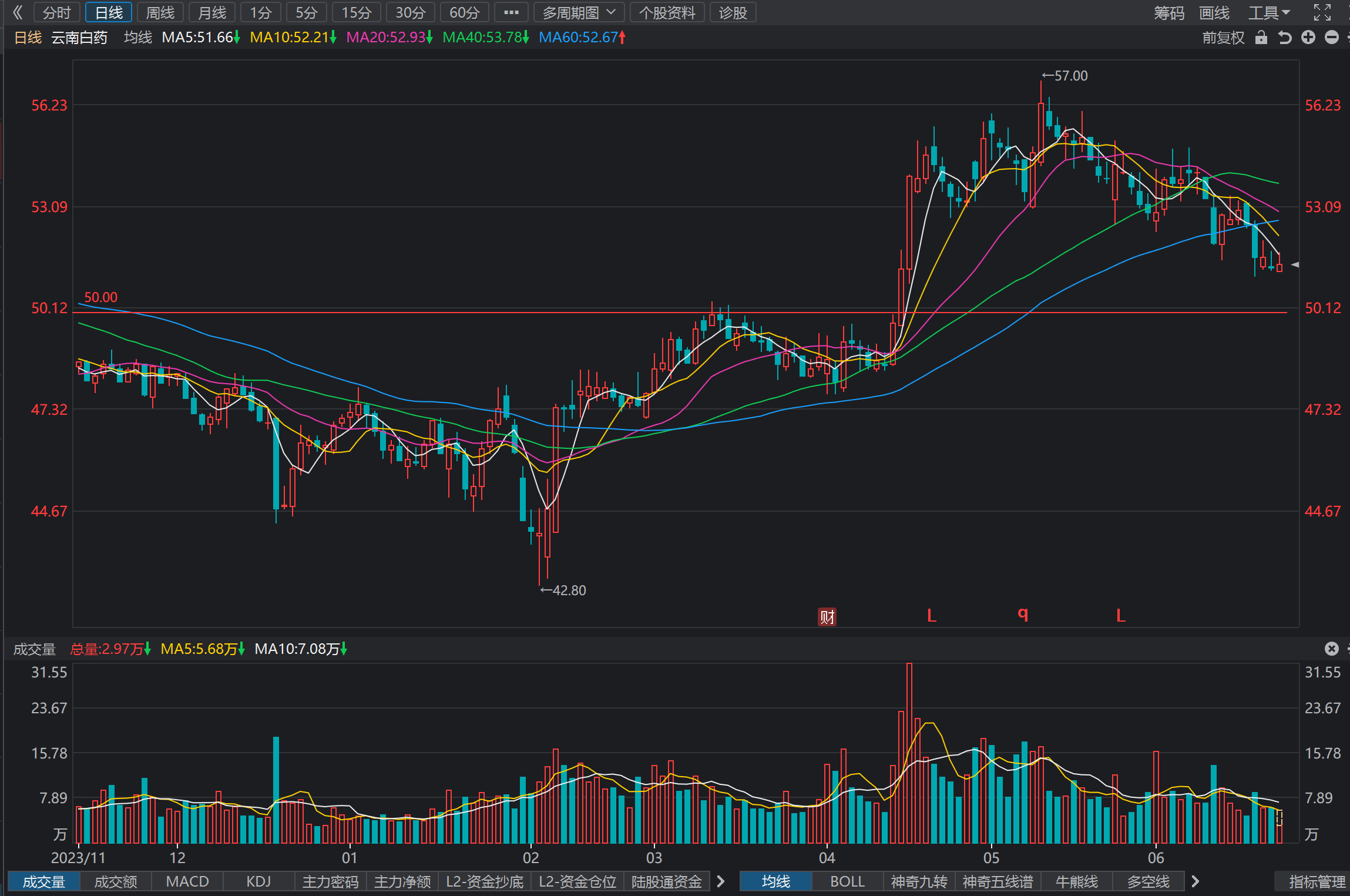The width and height of the screenshot is (1350, 896).
Task: Select 日线 daily chart period
Action: pos(109,12)
